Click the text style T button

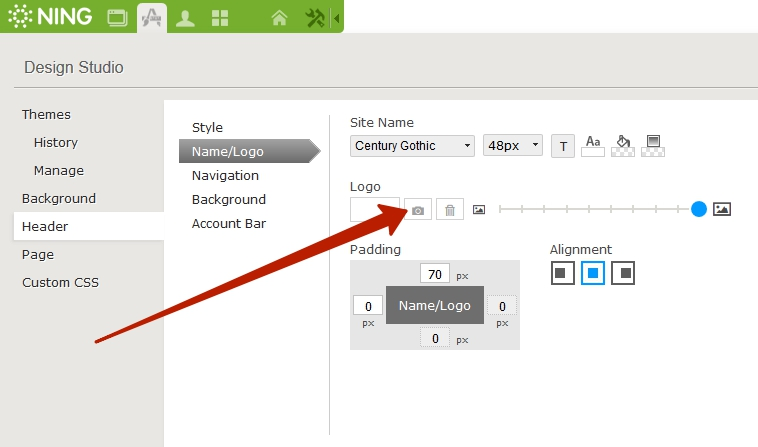[x=563, y=146]
